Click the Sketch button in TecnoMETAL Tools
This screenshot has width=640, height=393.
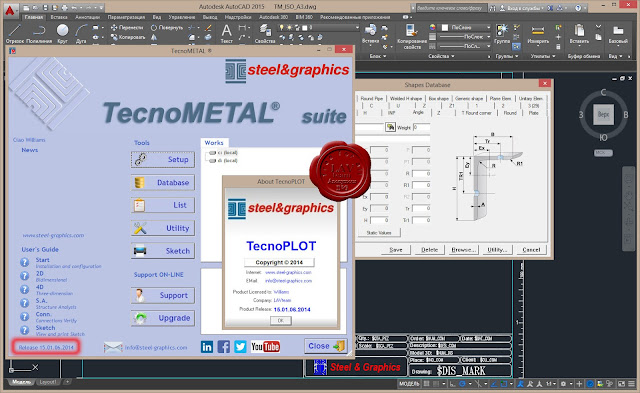click(x=163, y=251)
